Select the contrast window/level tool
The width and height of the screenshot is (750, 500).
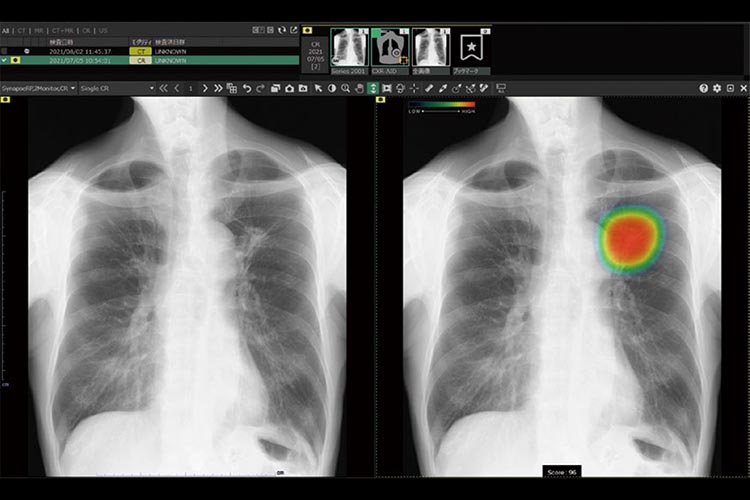click(332, 88)
